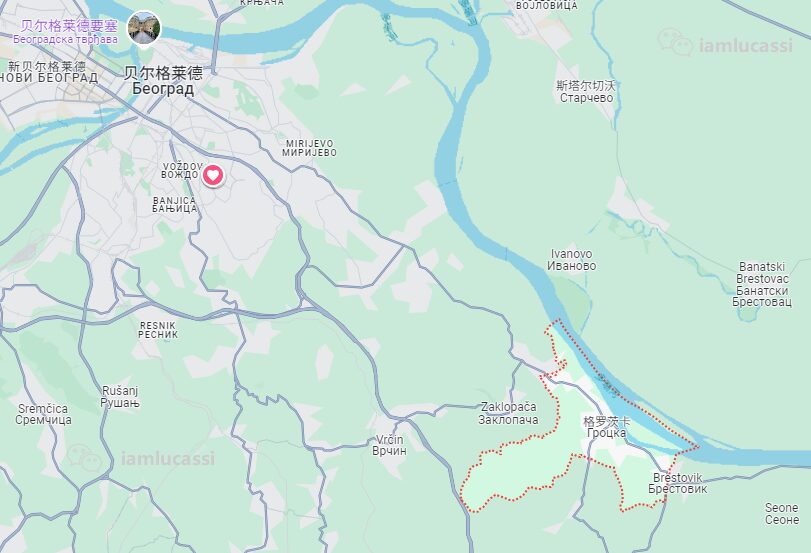The image size is (811, 553).
Task: Select the Zaklopača village label
Action: 508,413
